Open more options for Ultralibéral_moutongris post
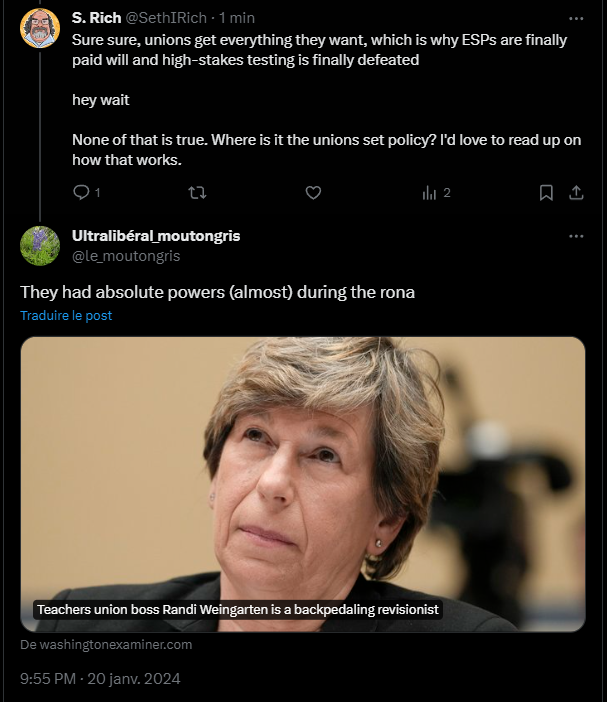Screen dimensions: 607x702 pyautogui.click(x=576, y=236)
